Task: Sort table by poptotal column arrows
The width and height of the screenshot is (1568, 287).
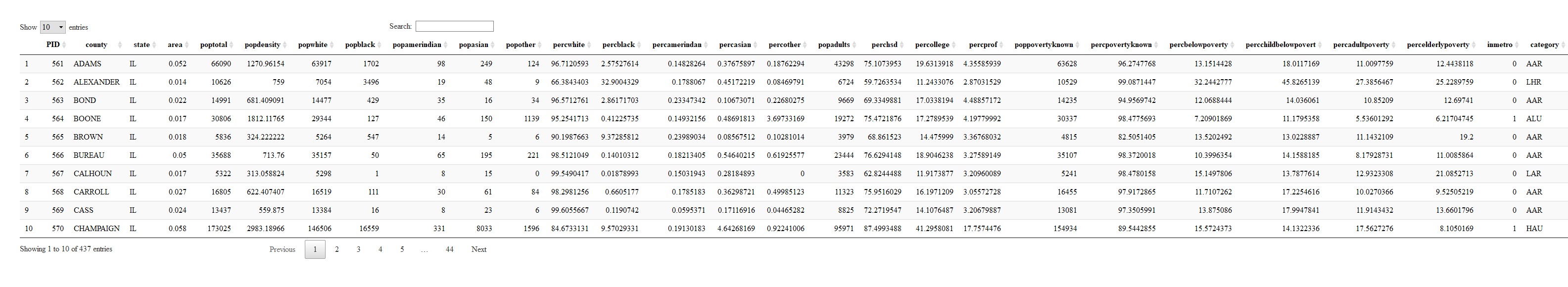Action: tap(231, 45)
